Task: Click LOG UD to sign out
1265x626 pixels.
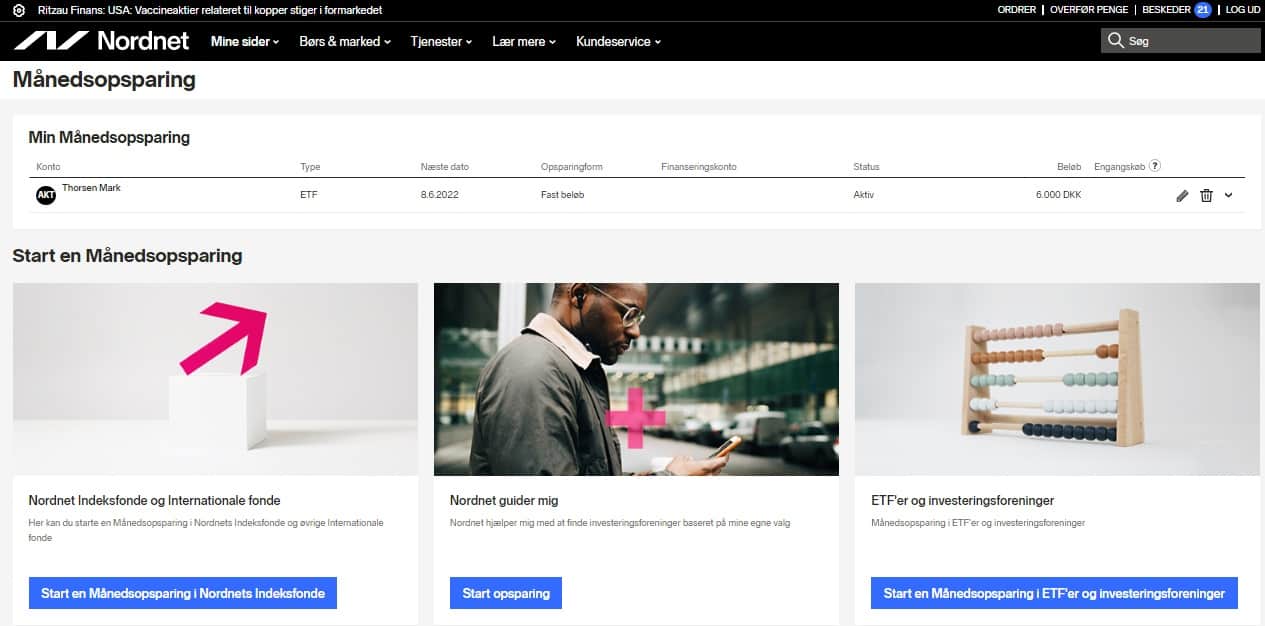Action: point(1242,9)
